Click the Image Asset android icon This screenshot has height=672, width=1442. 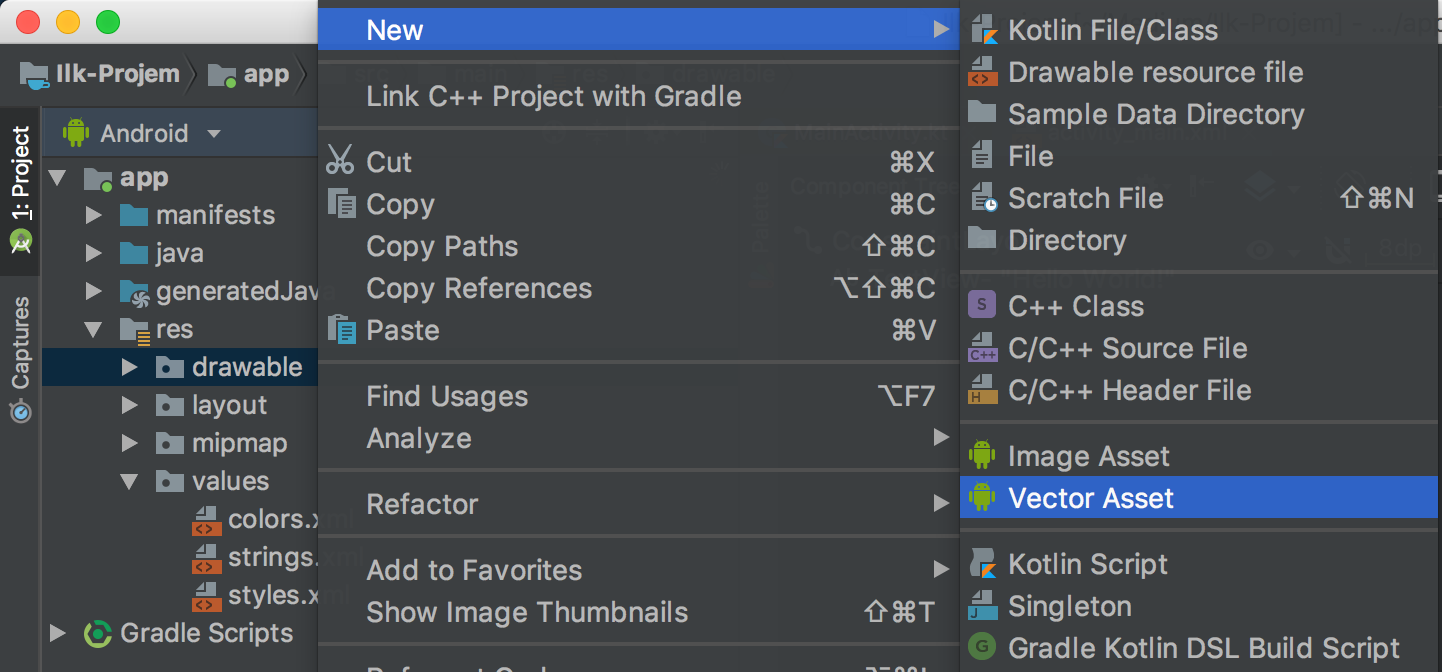click(983, 456)
